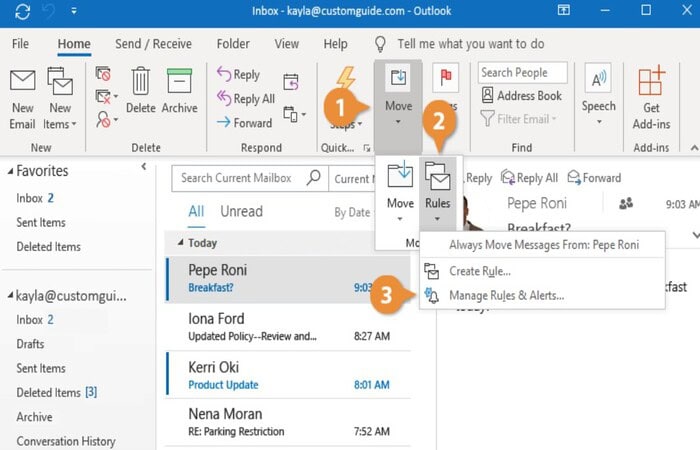Click the Rules button in the dropdown panel
The image size is (700, 450).
point(438,192)
